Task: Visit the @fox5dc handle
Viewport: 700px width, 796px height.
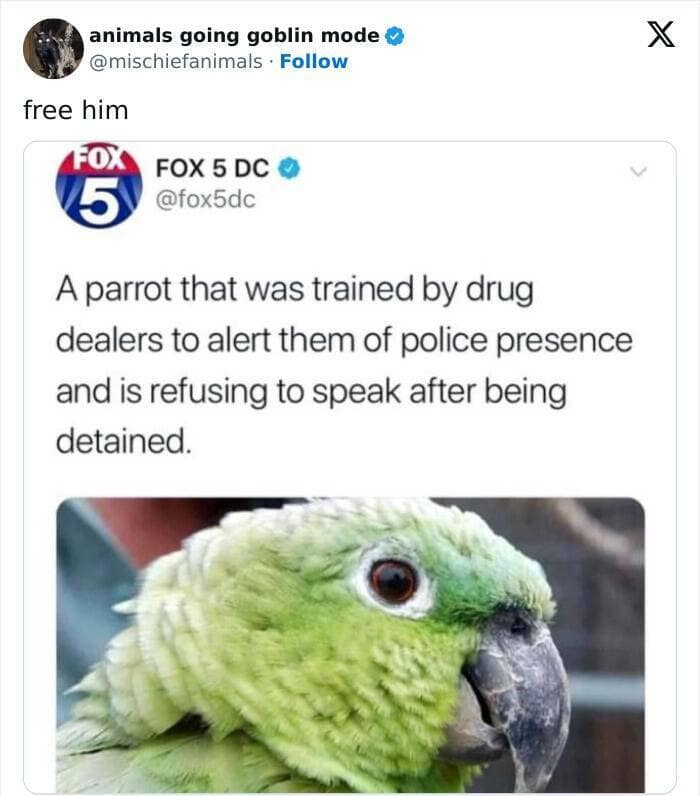Action: click(x=206, y=200)
